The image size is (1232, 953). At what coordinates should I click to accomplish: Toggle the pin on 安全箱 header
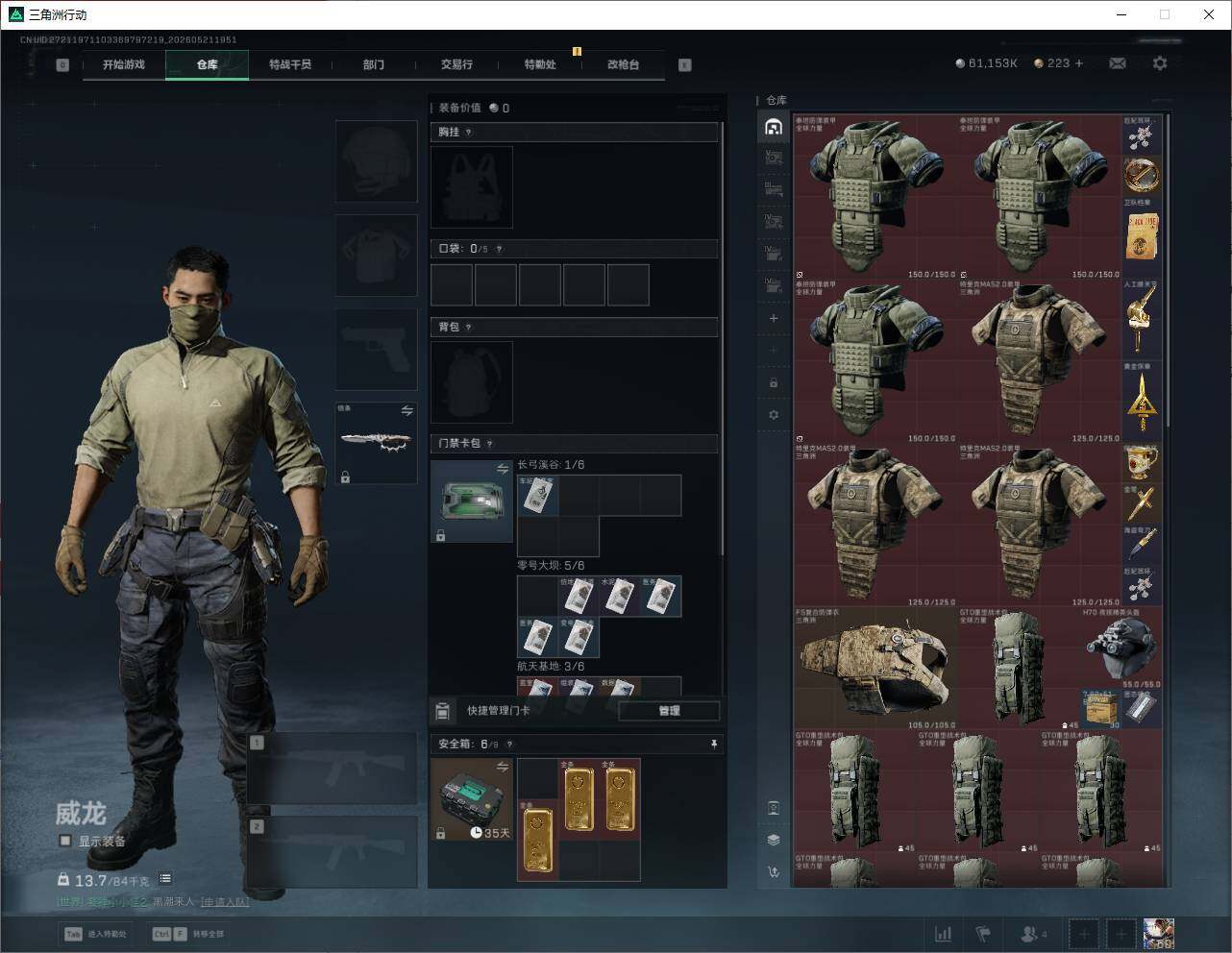[713, 745]
